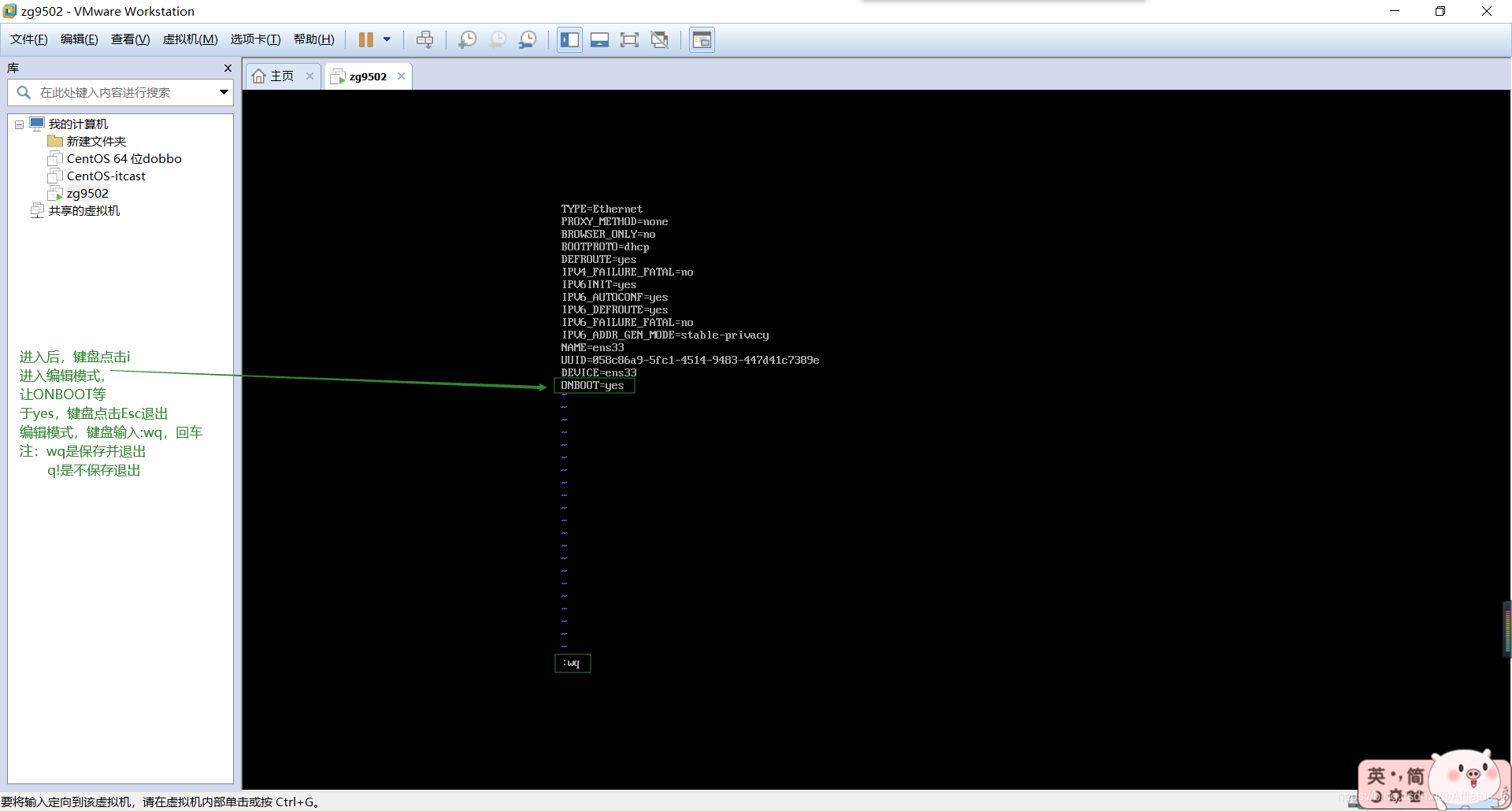Open the library search dropdown arrow

point(224,93)
